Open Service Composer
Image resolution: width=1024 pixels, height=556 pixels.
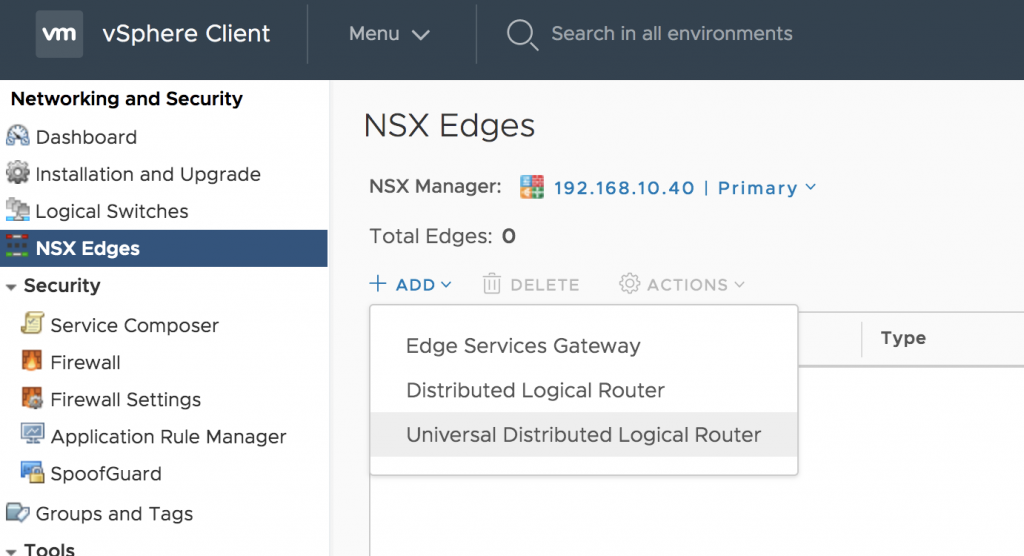tap(135, 325)
